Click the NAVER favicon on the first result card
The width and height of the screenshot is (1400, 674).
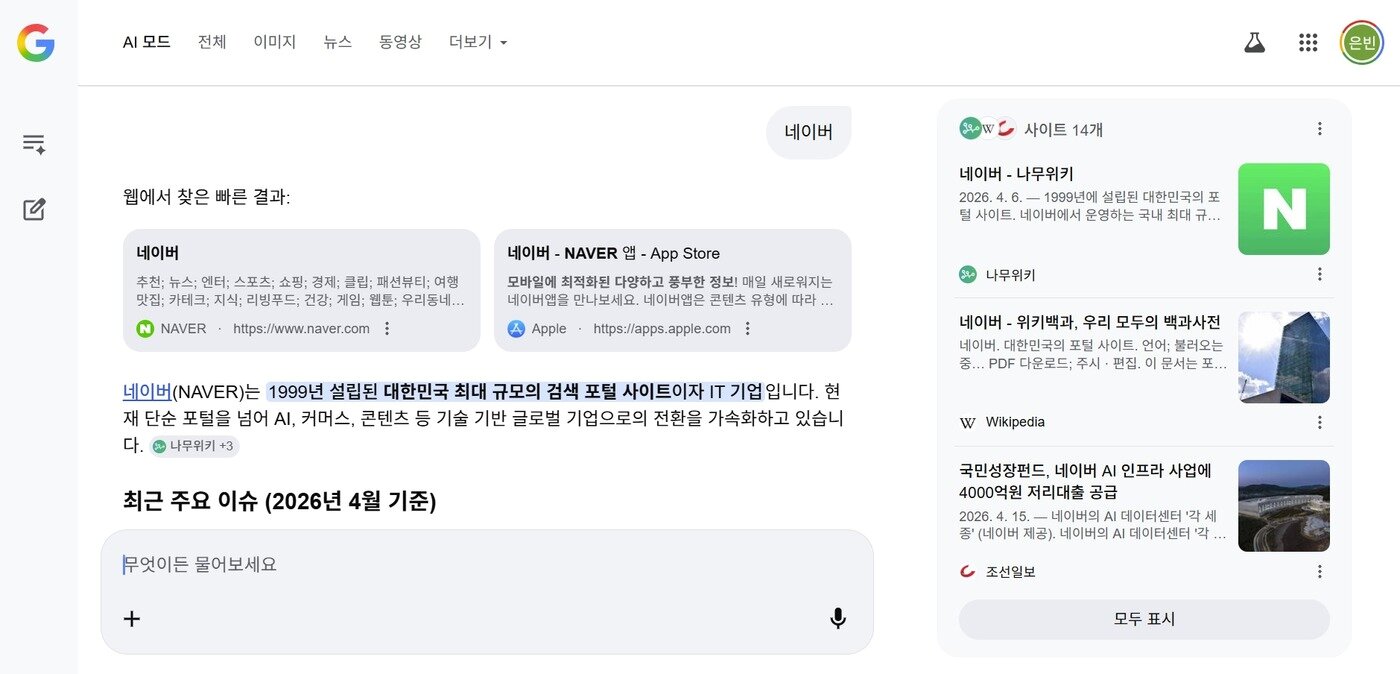pos(146,328)
